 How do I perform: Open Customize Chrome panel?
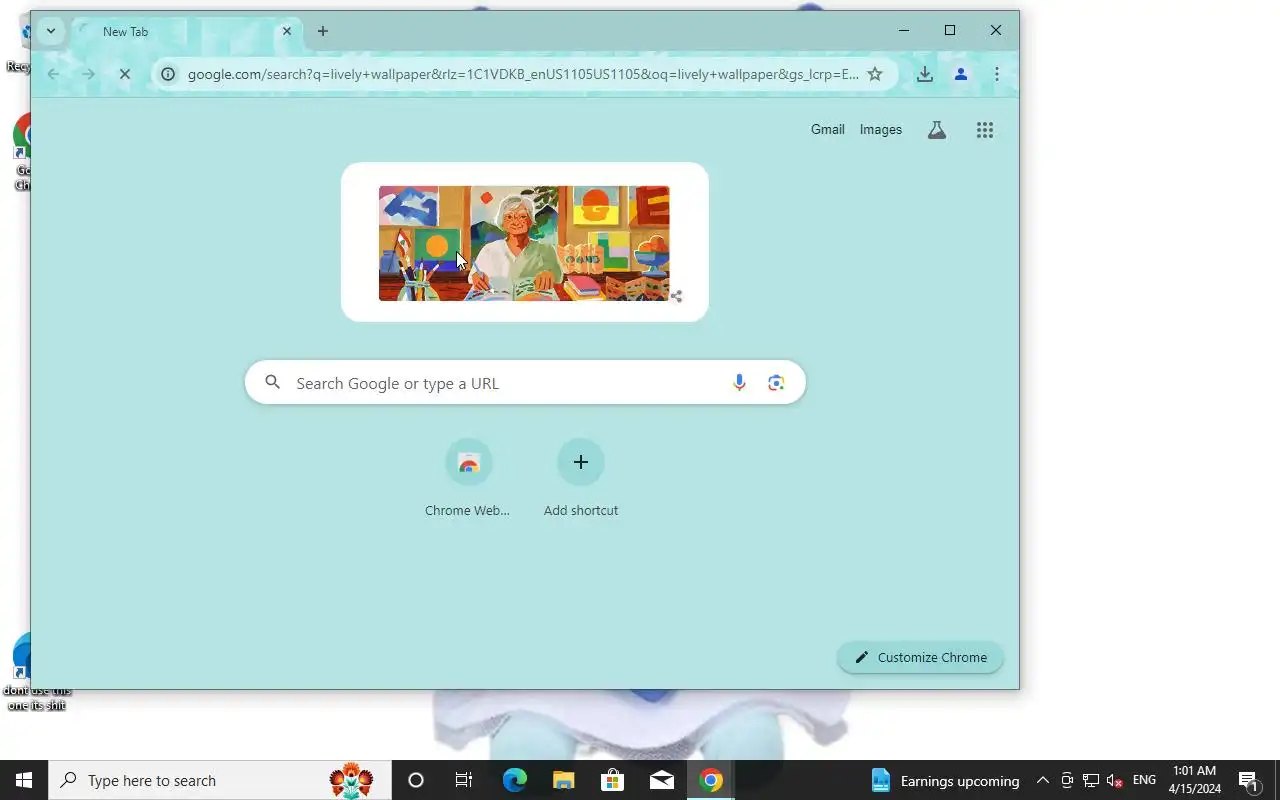[920, 657]
